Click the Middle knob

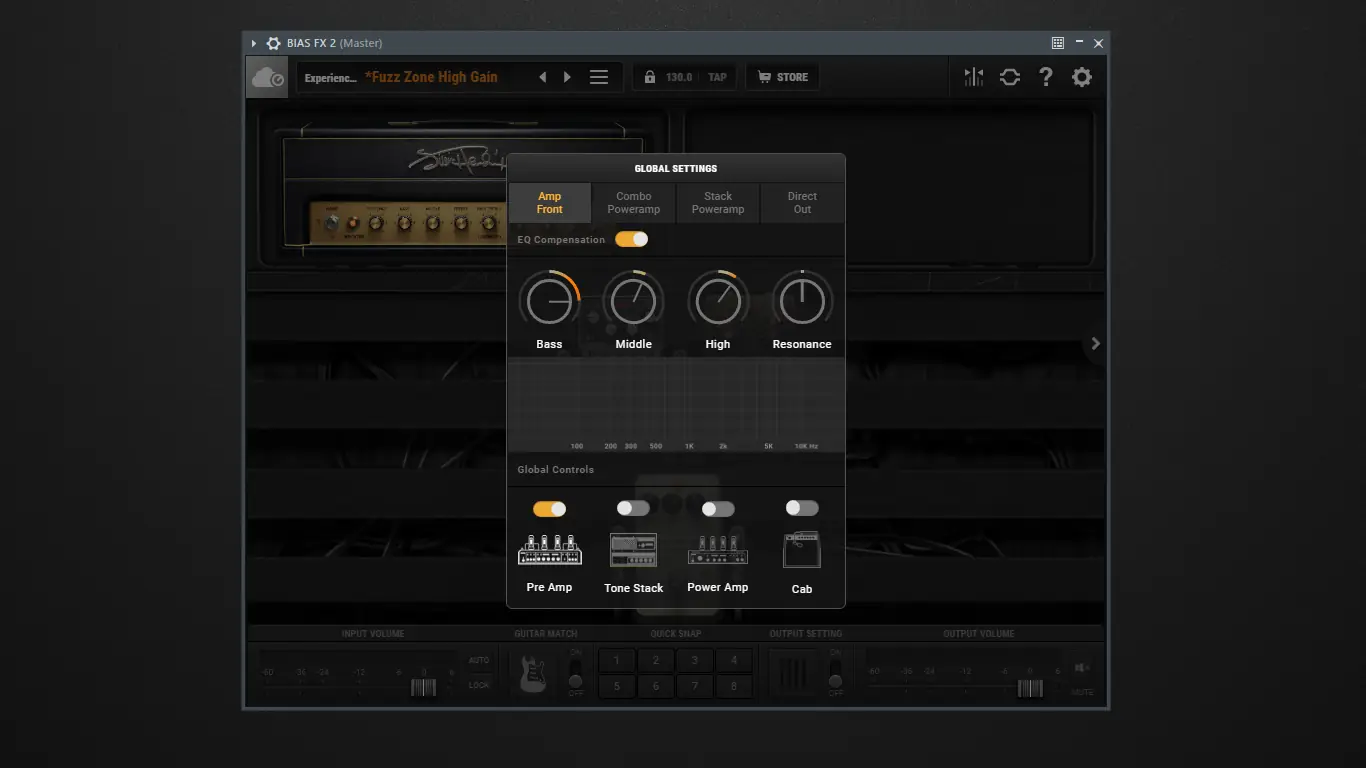click(x=634, y=301)
